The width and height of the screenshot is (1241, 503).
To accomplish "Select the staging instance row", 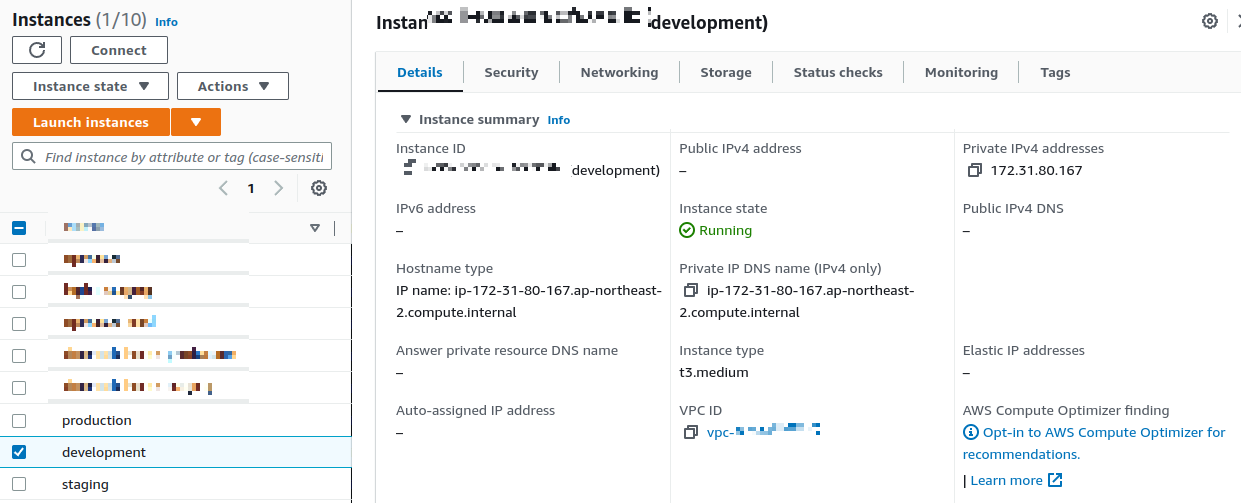I will (x=176, y=484).
